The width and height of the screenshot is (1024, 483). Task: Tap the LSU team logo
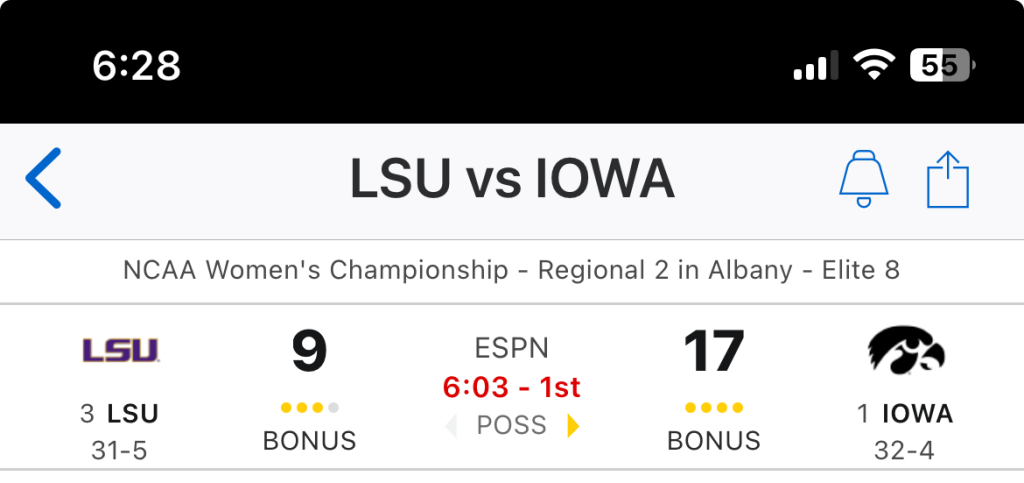point(120,350)
